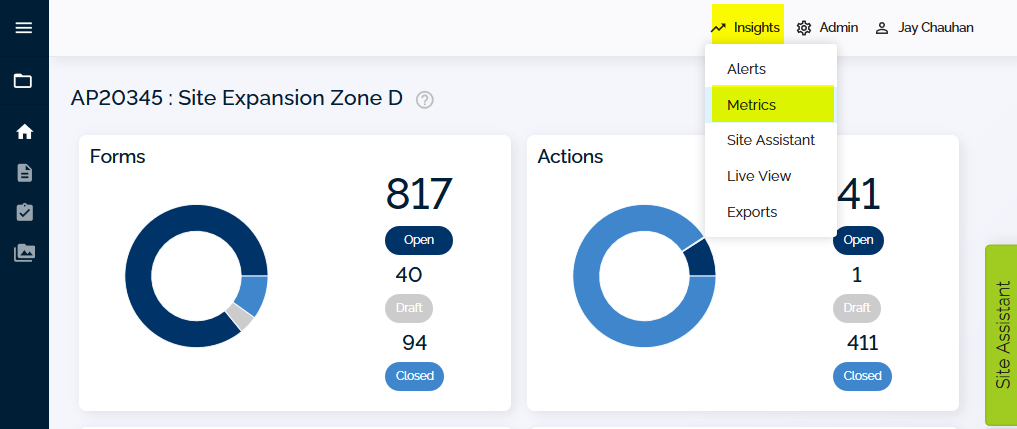Expand the Insights dropdown menu
Image resolution: width=1017 pixels, height=429 pixels.
tap(747, 28)
